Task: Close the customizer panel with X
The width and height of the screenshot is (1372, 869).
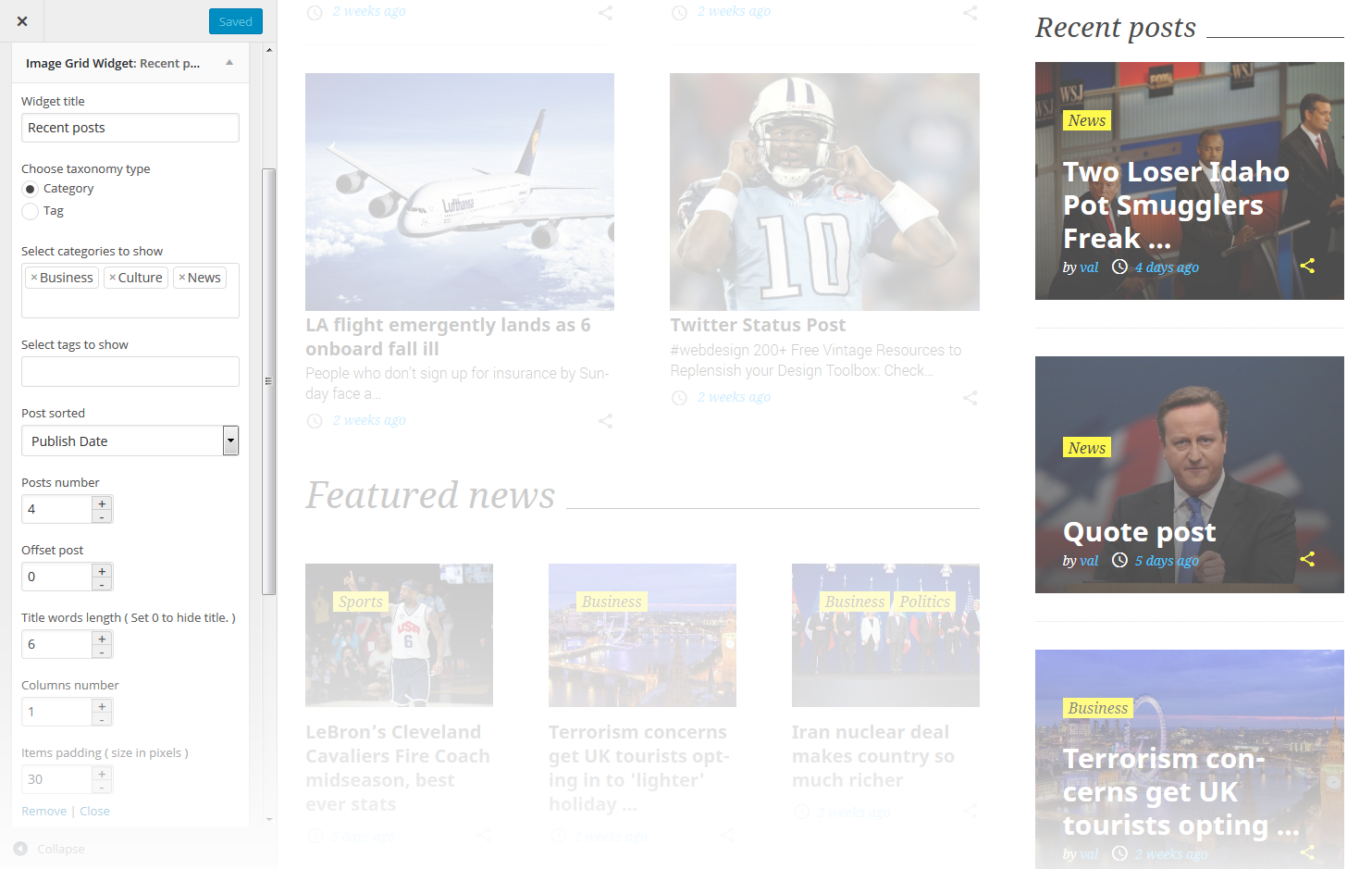Action: tap(22, 21)
